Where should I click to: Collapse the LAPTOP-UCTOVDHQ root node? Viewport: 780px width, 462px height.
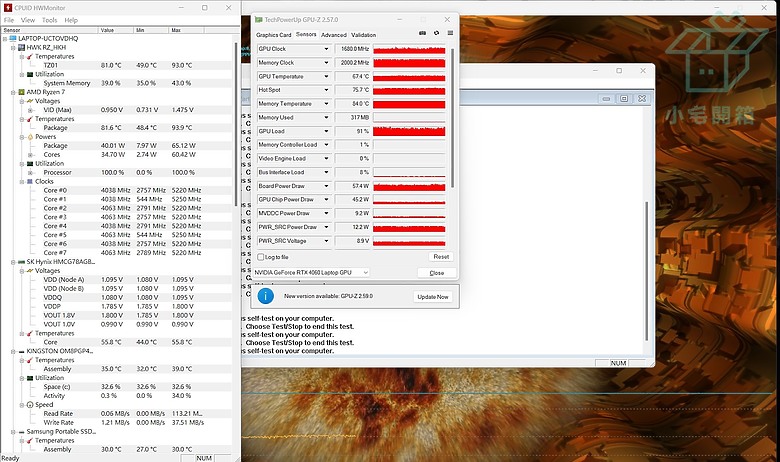point(5,38)
